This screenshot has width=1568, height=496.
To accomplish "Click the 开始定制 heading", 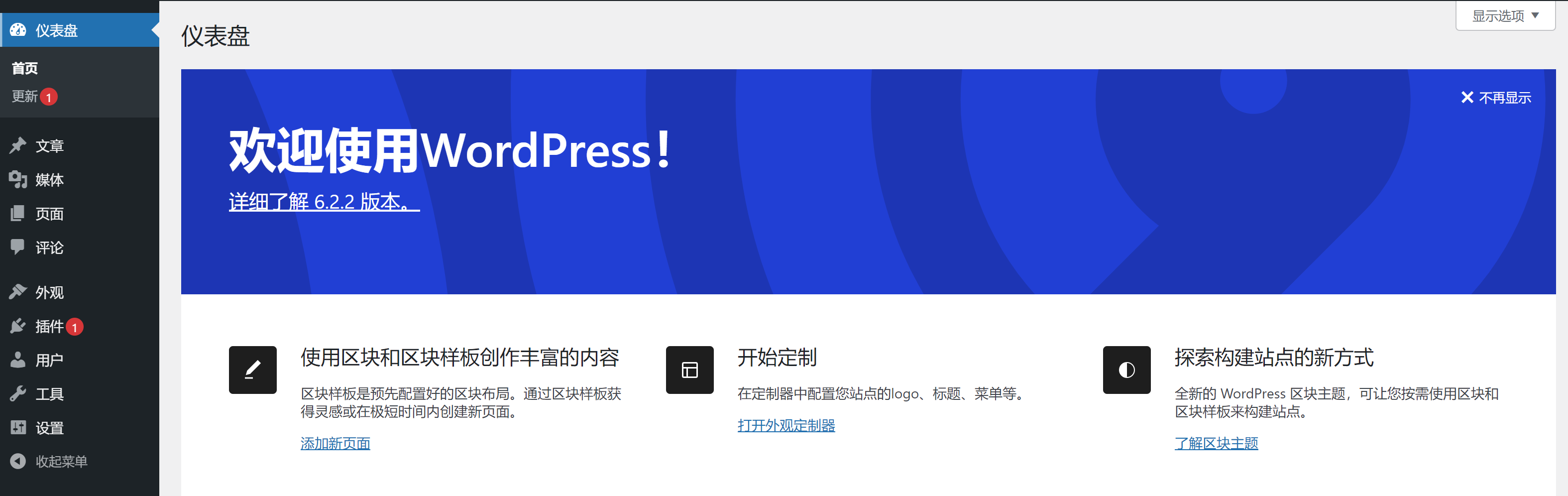I will point(778,357).
